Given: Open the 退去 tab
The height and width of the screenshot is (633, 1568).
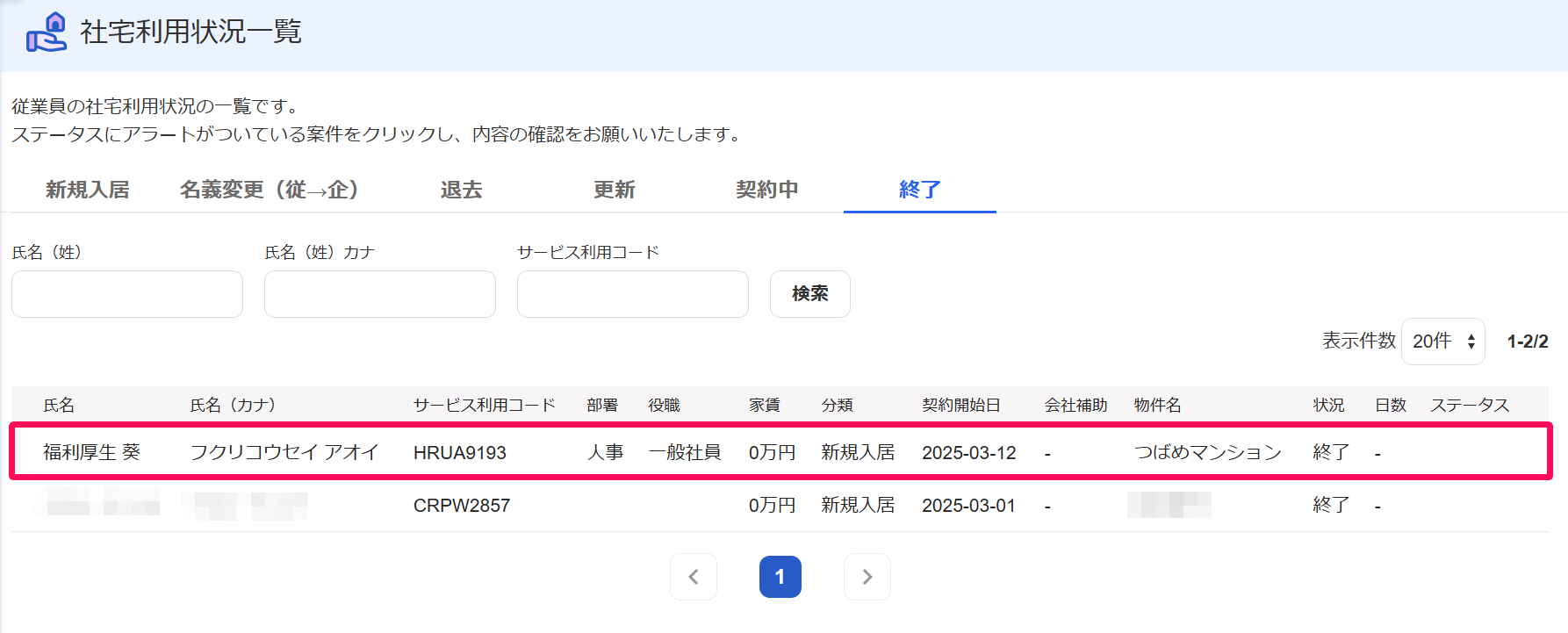Looking at the screenshot, I should (x=462, y=190).
